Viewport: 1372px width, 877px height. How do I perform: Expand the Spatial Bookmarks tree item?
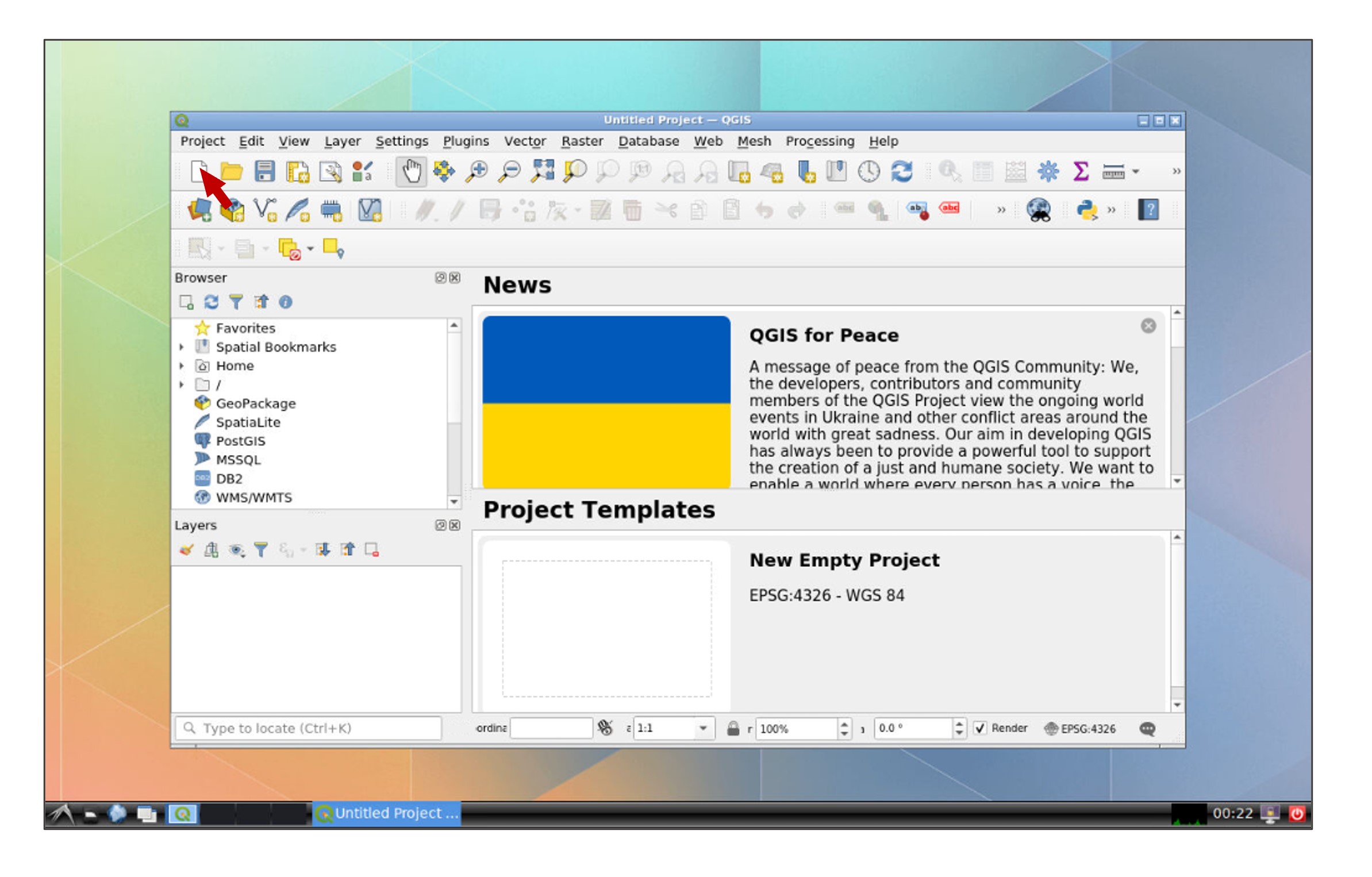(x=182, y=347)
